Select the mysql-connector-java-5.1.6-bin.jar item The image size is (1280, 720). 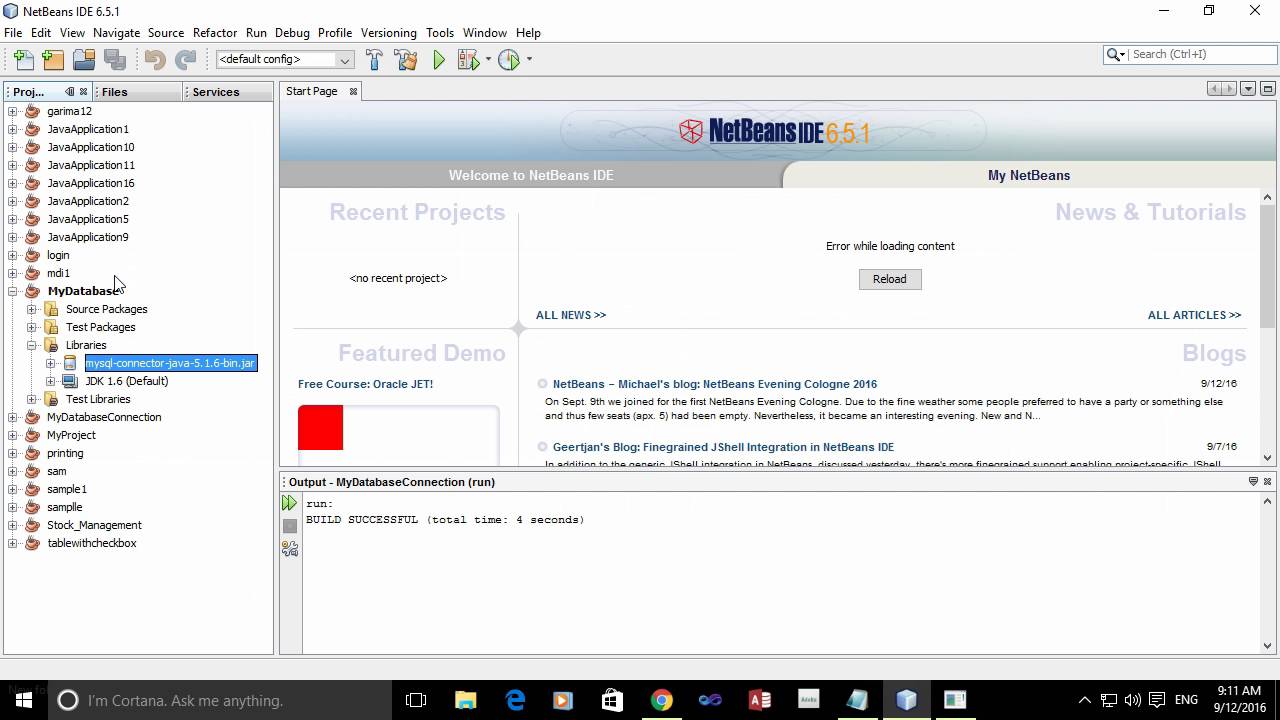pos(171,363)
